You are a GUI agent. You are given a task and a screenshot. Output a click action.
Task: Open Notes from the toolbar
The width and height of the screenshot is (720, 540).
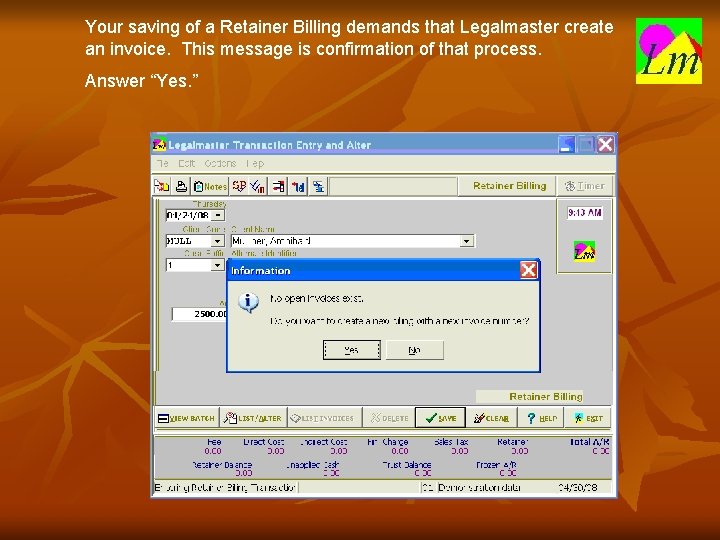(210, 186)
